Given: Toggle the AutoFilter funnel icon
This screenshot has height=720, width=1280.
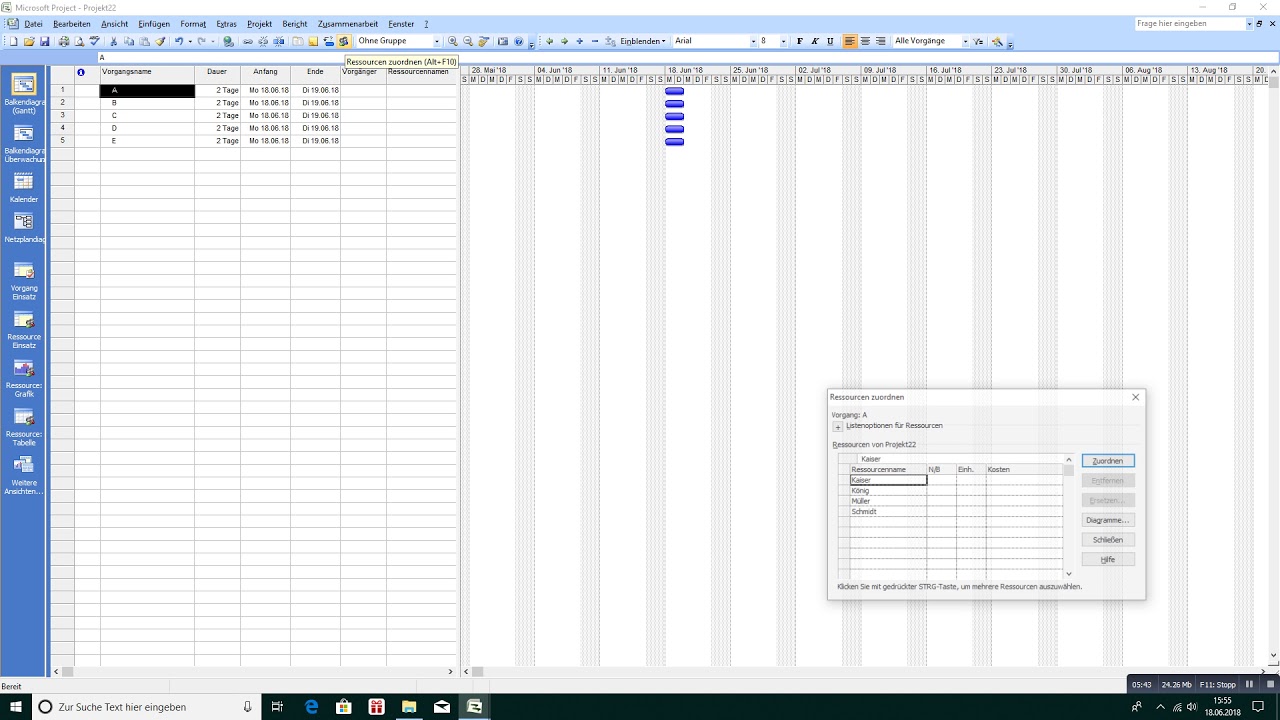Looking at the screenshot, I should [x=978, y=41].
